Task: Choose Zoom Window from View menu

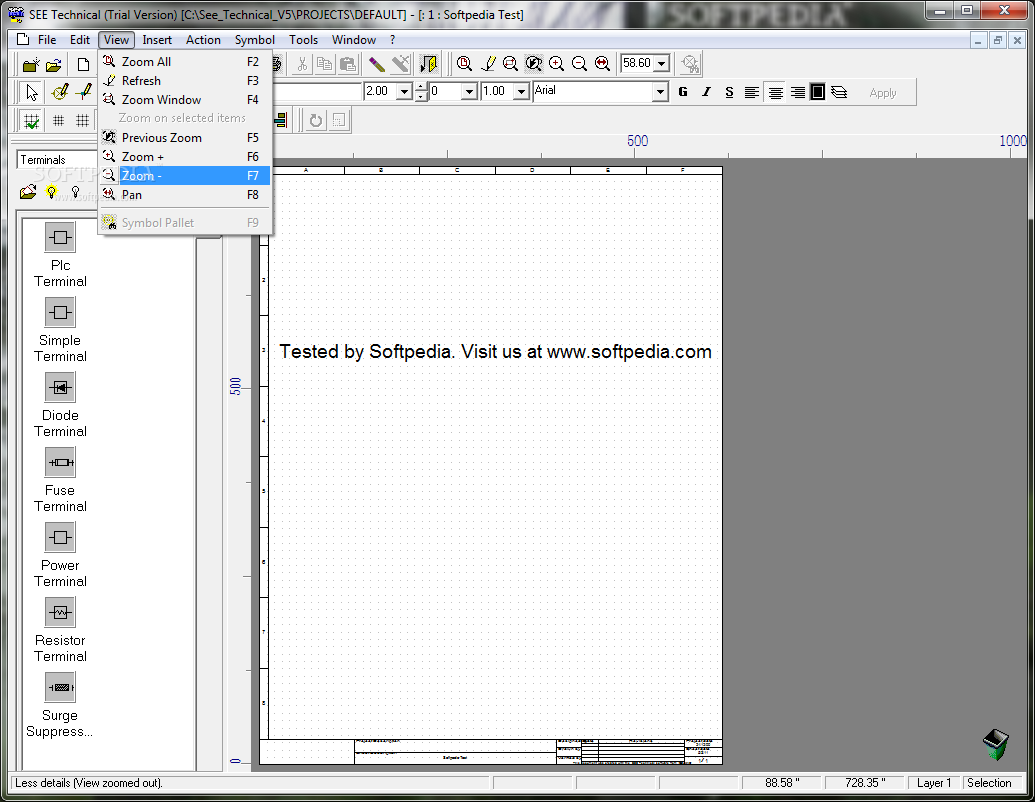Action: click(185, 100)
